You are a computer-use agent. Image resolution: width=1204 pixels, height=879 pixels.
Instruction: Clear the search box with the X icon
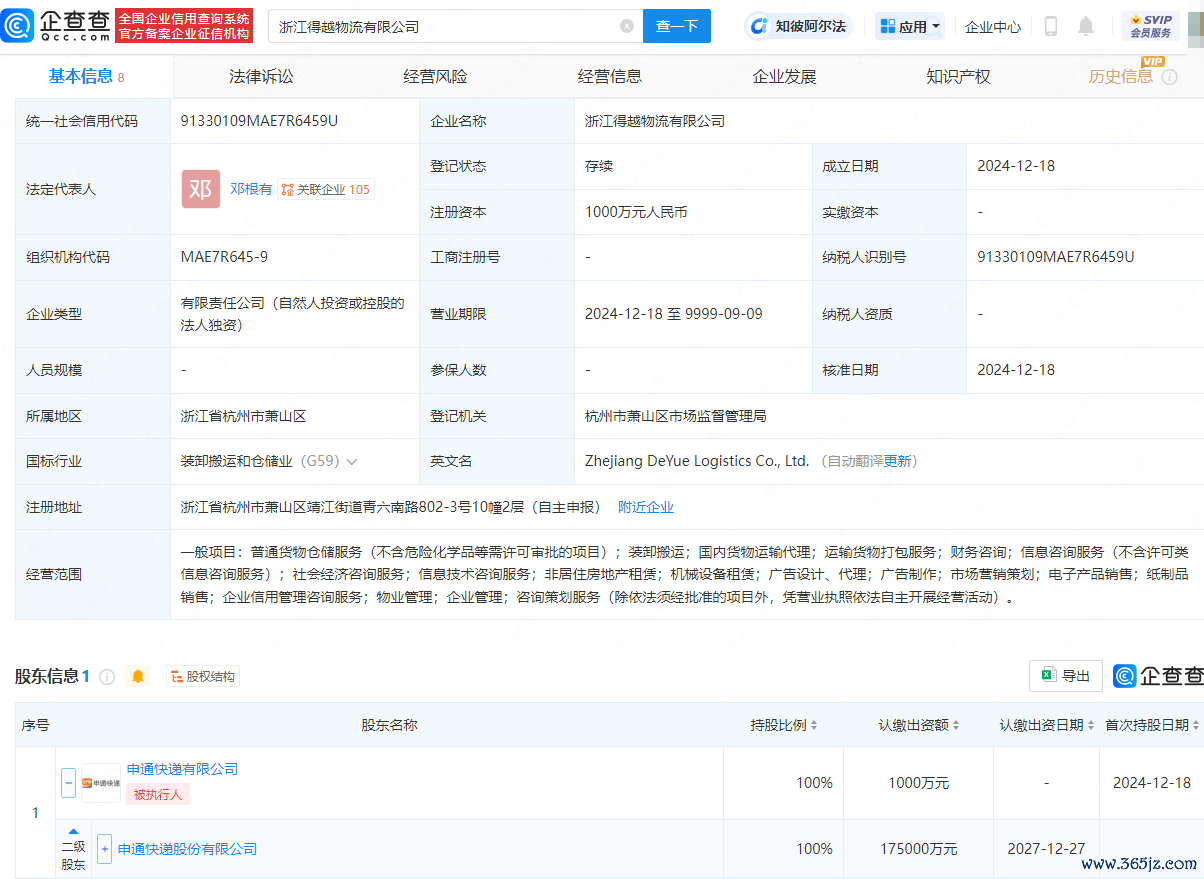click(627, 26)
